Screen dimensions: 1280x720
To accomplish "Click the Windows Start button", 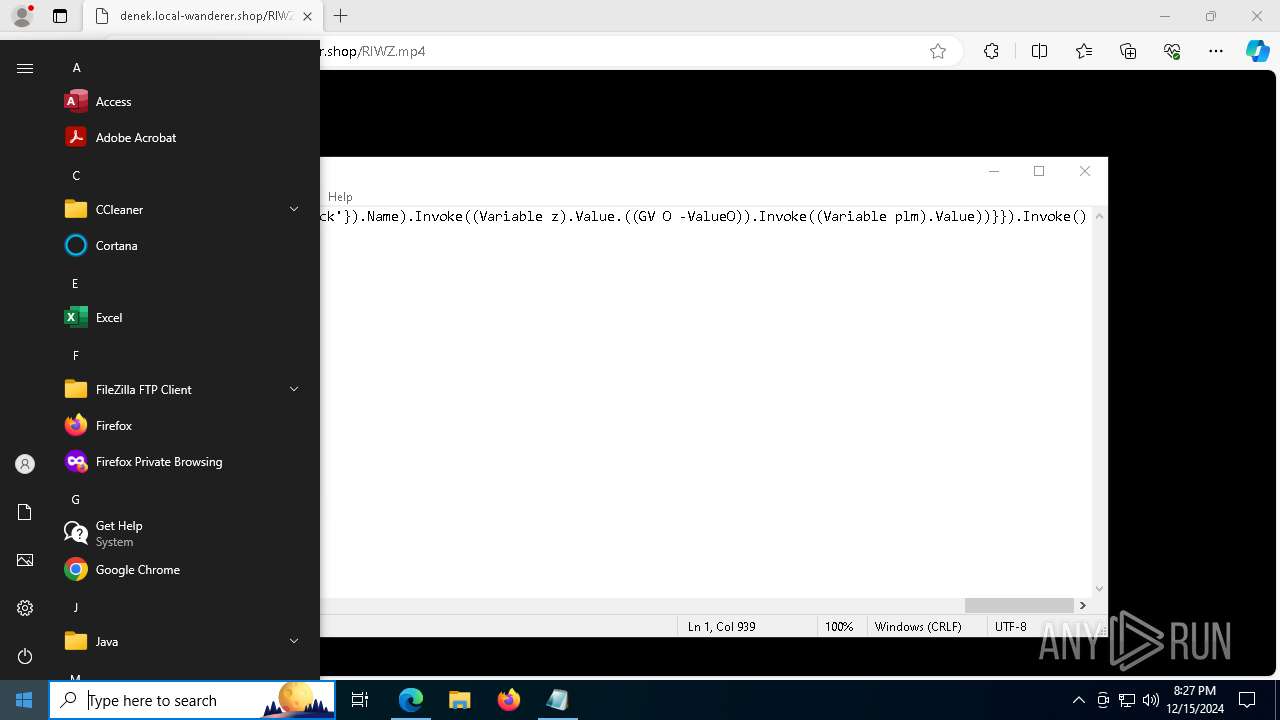I will 24,700.
